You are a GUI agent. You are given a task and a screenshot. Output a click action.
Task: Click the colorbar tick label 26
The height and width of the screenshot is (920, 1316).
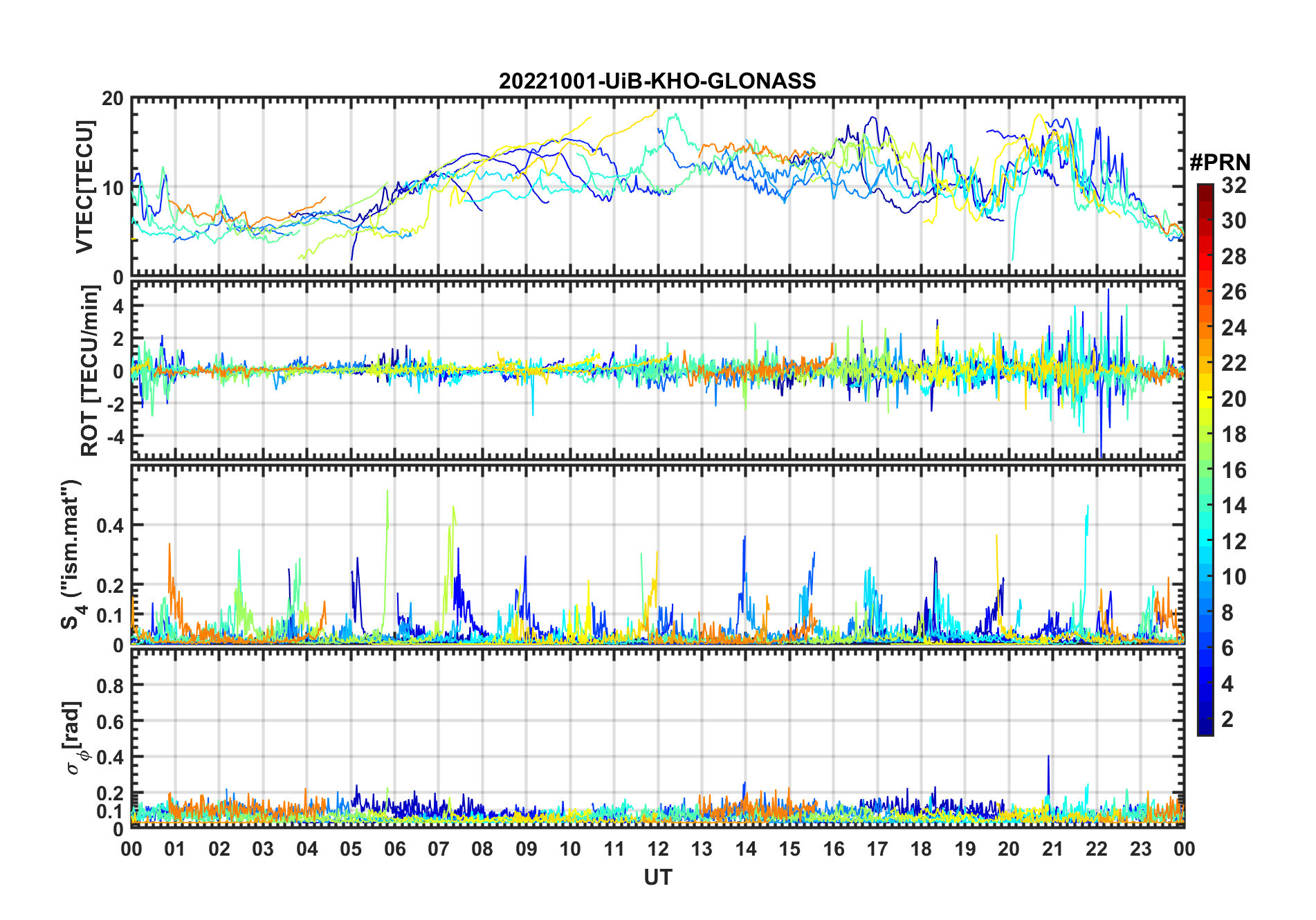point(1234,292)
